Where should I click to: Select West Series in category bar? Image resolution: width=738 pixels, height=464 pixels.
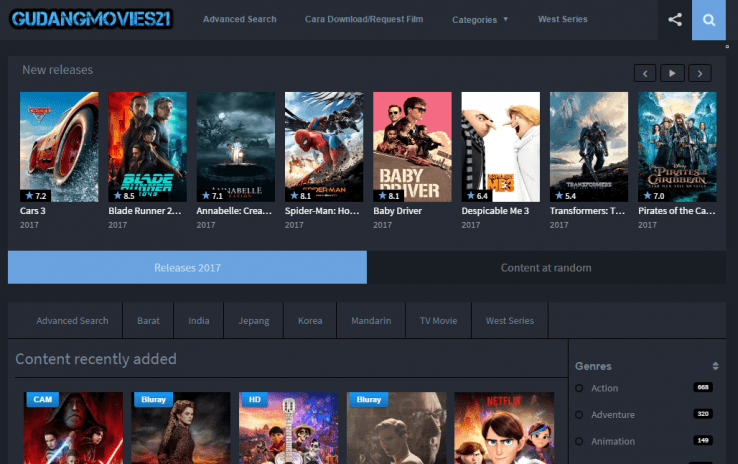(x=510, y=320)
